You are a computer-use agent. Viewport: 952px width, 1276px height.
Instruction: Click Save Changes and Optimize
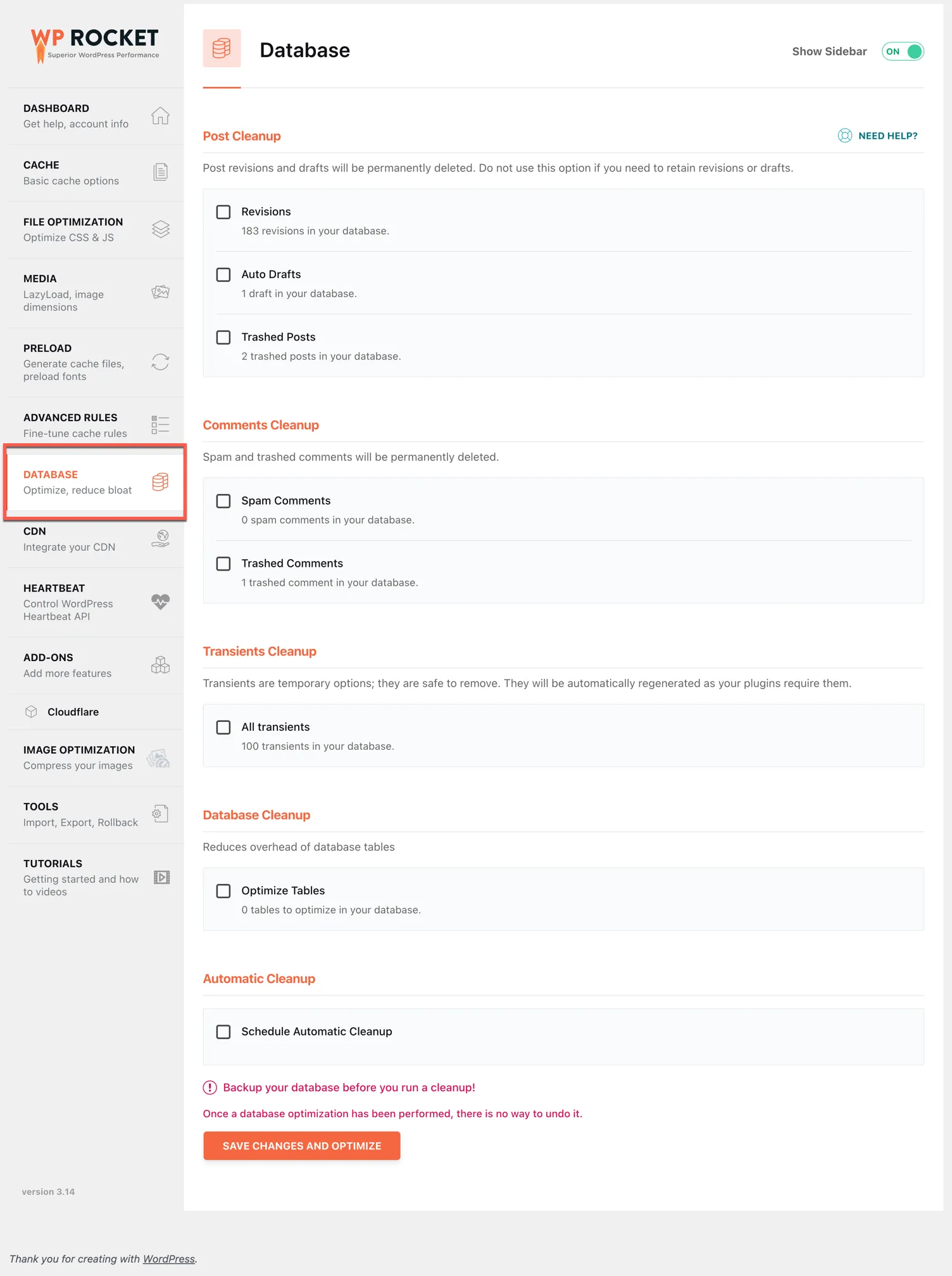[301, 1146]
